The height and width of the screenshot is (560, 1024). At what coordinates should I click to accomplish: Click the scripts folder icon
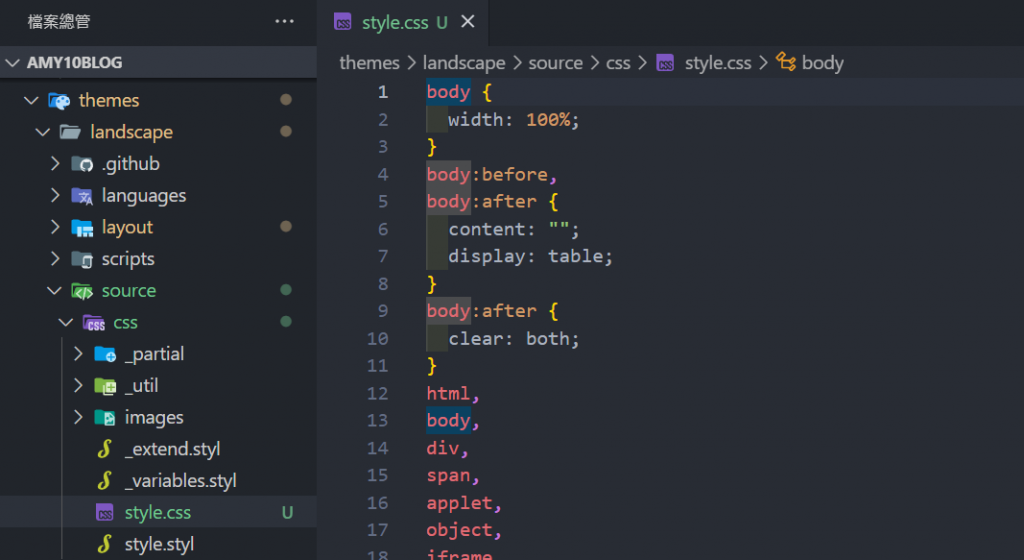[82, 260]
